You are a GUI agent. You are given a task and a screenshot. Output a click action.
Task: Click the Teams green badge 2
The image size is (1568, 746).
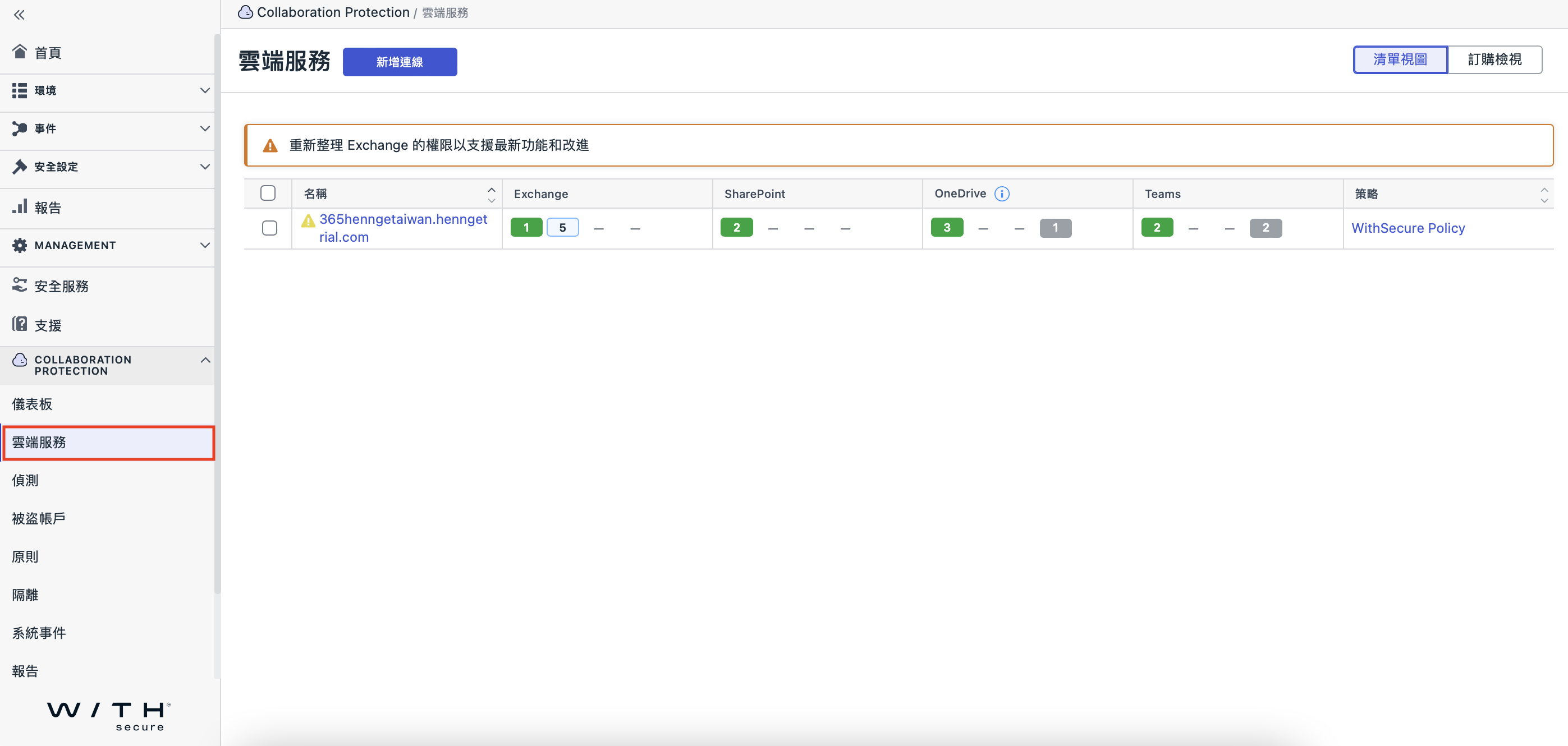click(x=1157, y=228)
